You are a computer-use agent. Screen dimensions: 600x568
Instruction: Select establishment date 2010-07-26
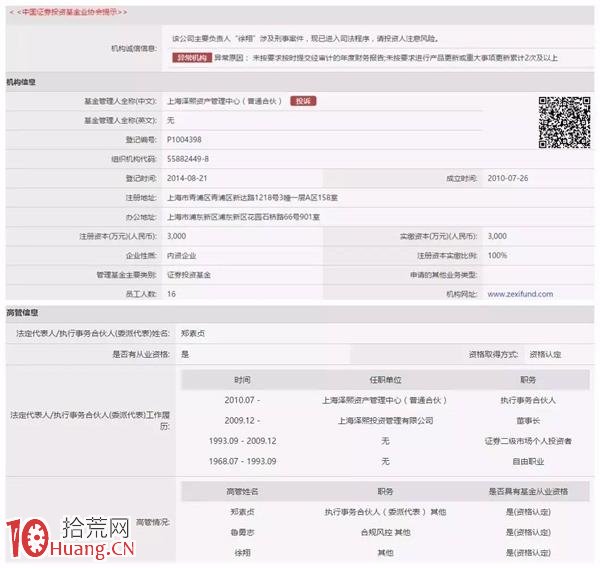(508, 178)
